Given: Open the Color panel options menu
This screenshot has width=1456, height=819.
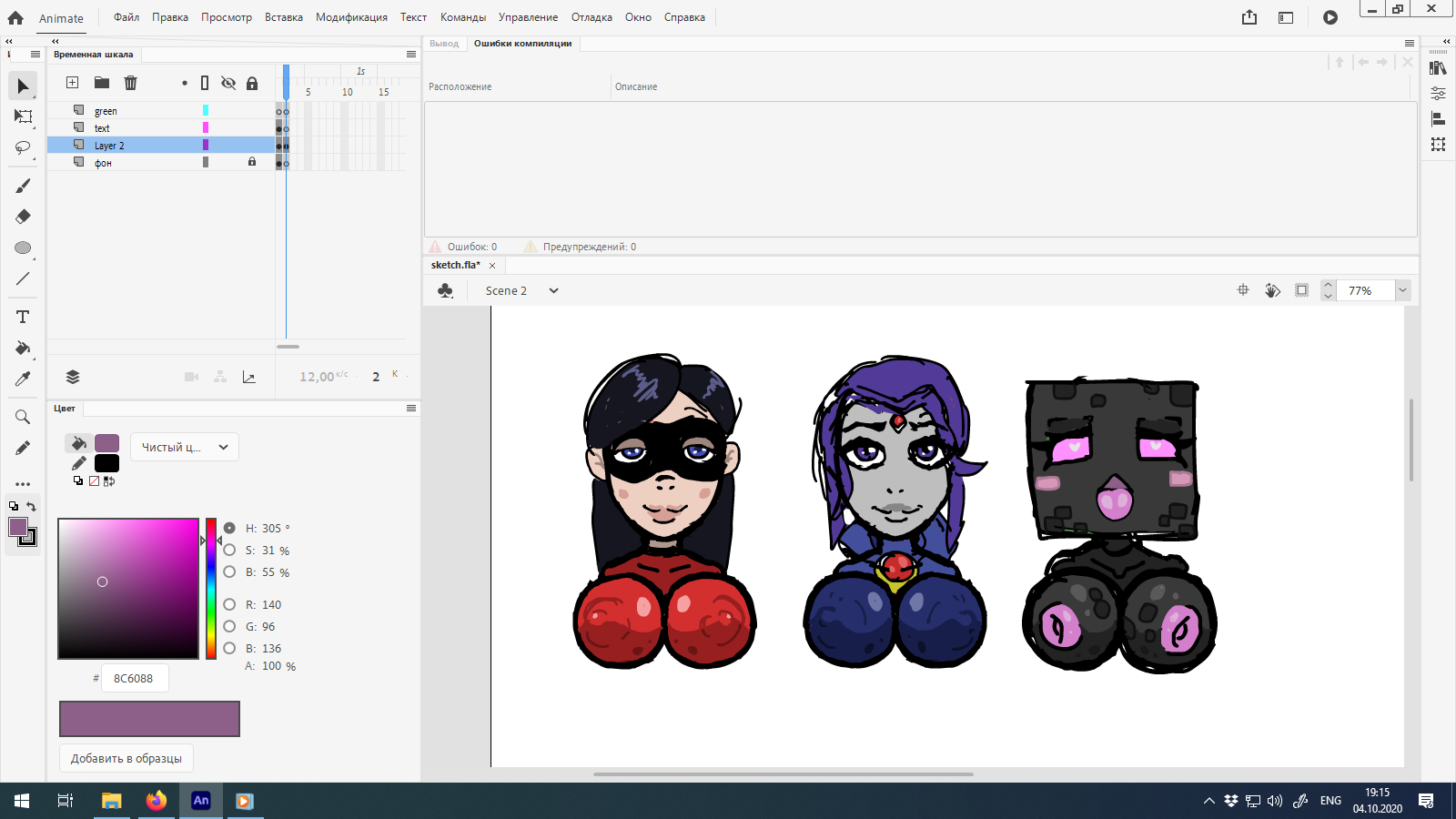Looking at the screenshot, I should click(x=411, y=409).
